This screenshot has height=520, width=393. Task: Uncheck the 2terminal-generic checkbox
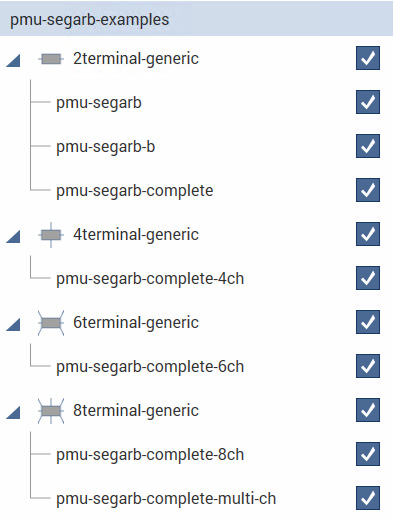pyautogui.click(x=368, y=58)
